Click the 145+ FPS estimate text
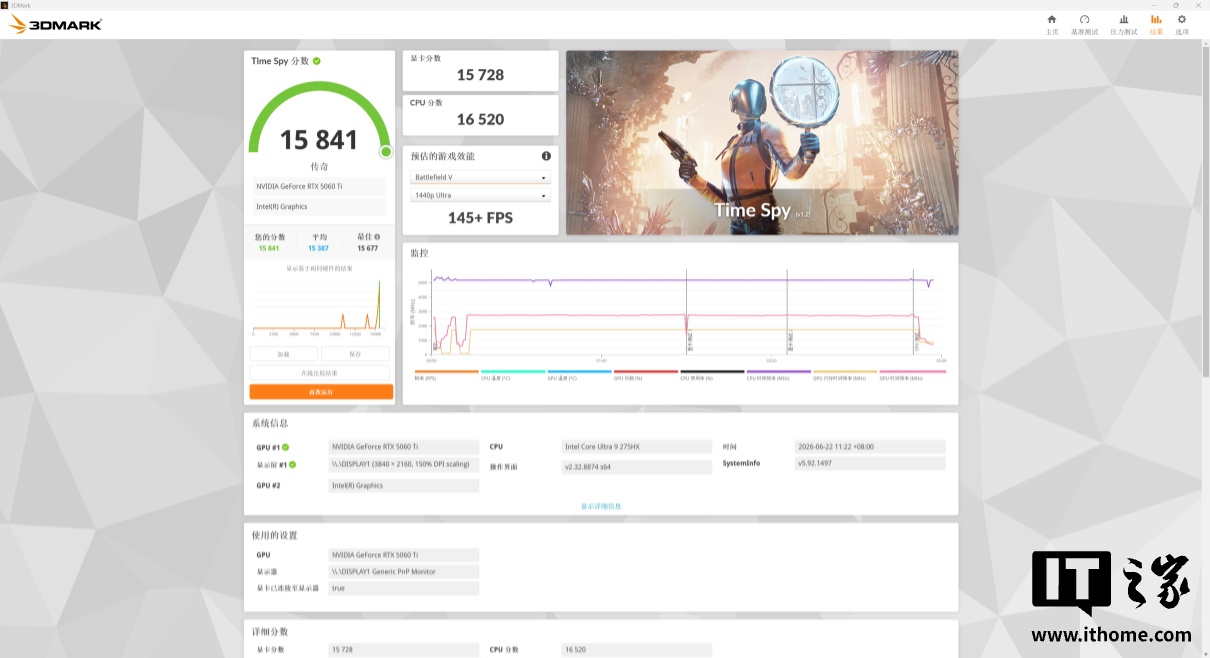 coord(480,217)
